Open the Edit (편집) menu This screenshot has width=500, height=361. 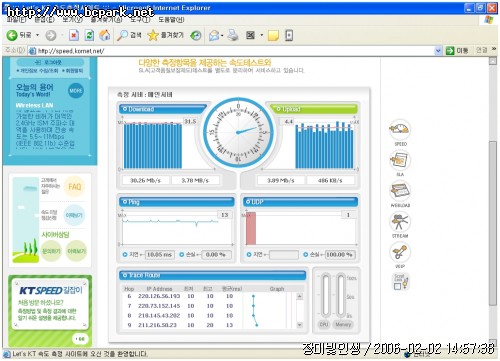pos(44,20)
